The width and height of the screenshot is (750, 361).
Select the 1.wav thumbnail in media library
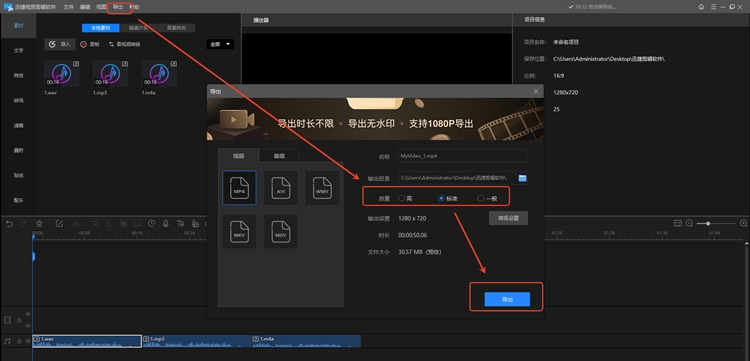click(x=62, y=74)
